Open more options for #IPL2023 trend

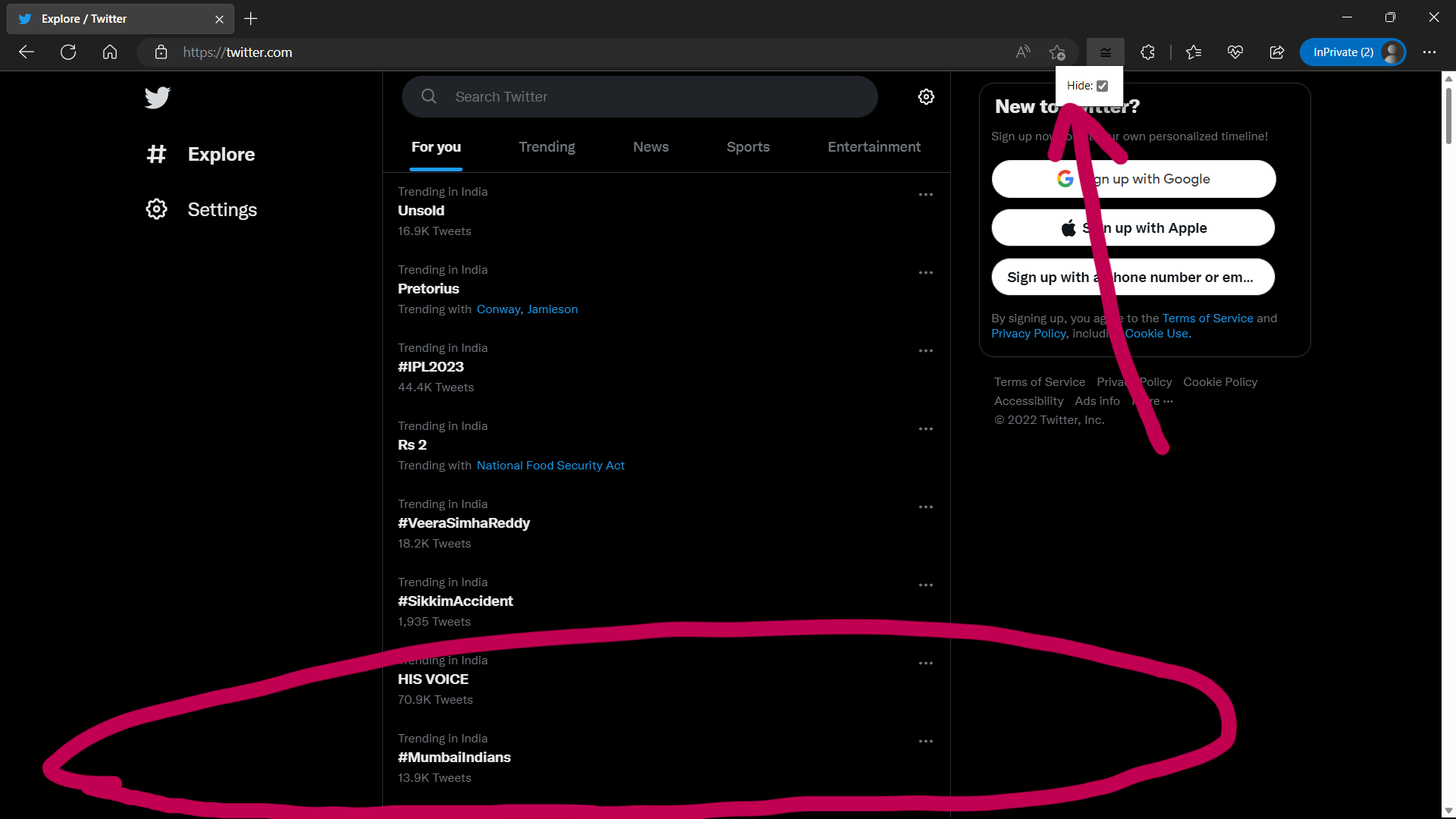click(x=926, y=351)
